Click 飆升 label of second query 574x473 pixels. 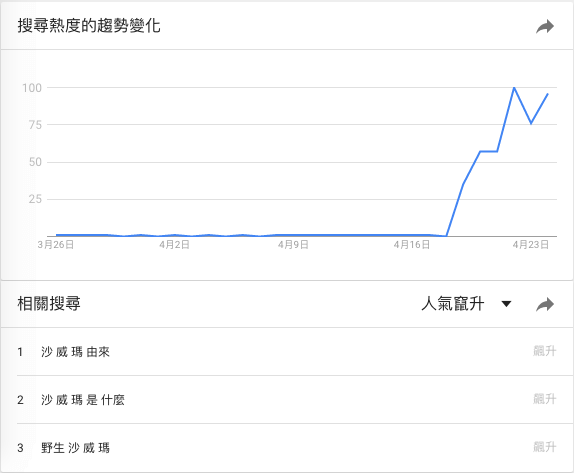545,399
